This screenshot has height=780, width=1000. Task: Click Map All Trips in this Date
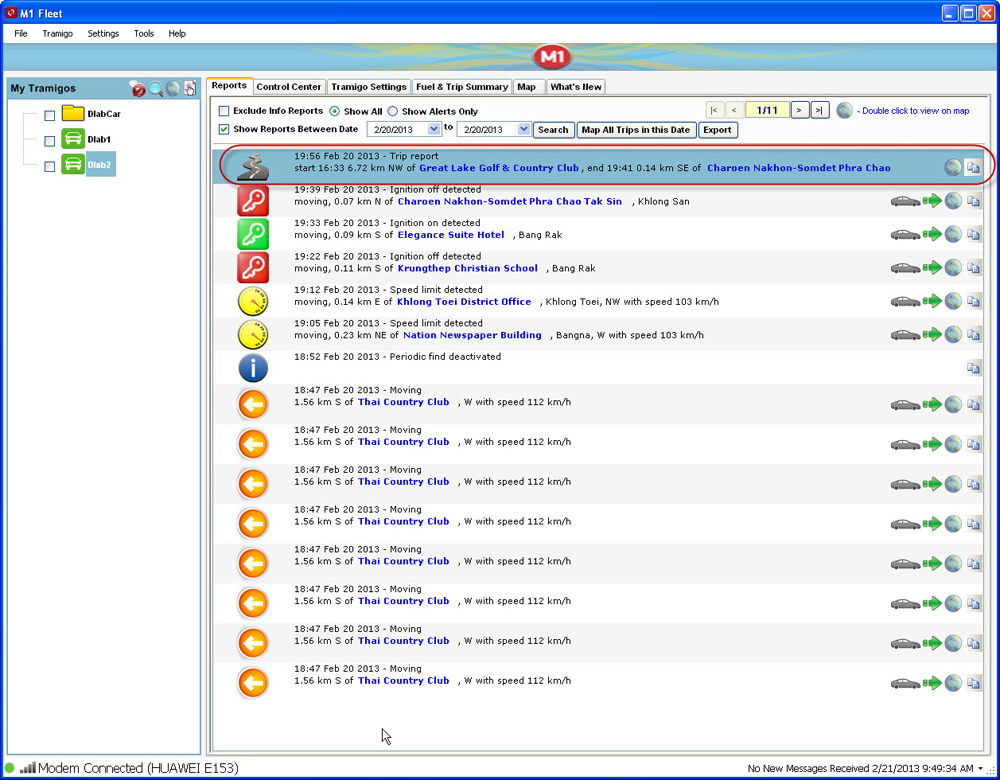(636, 130)
